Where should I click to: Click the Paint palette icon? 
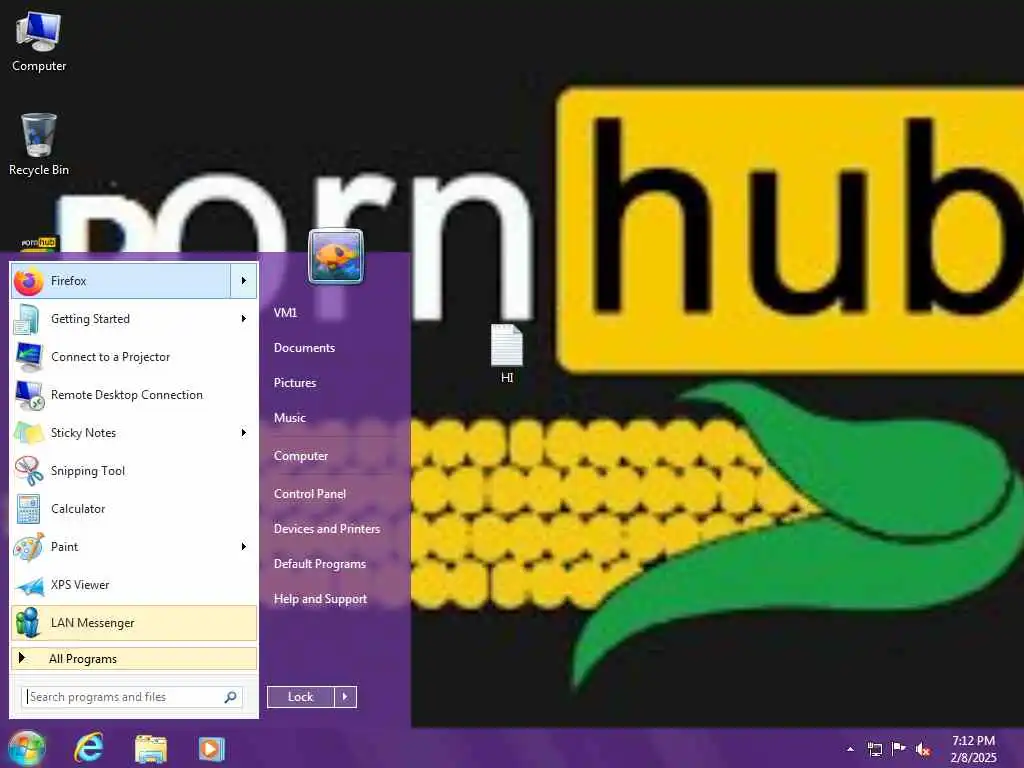(29, 547)
